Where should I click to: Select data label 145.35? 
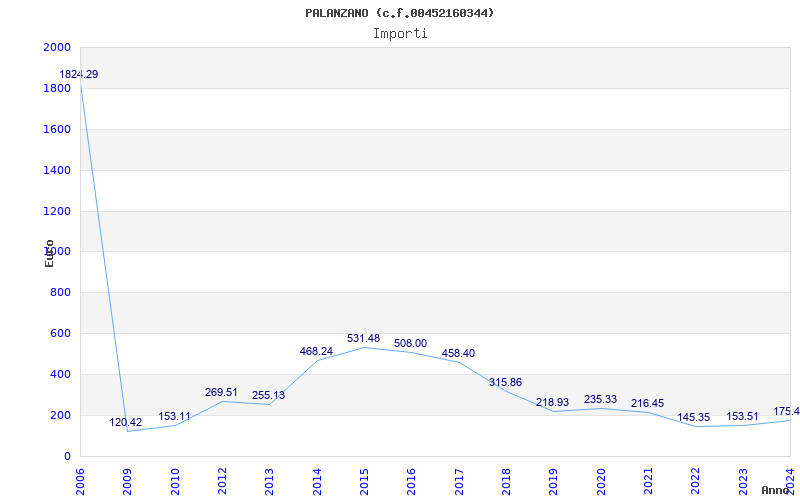[693, 417]
